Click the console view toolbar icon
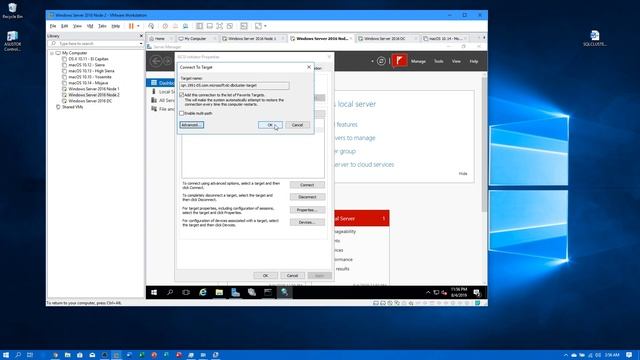The image size is (640, 360). [x=244, y=26]
